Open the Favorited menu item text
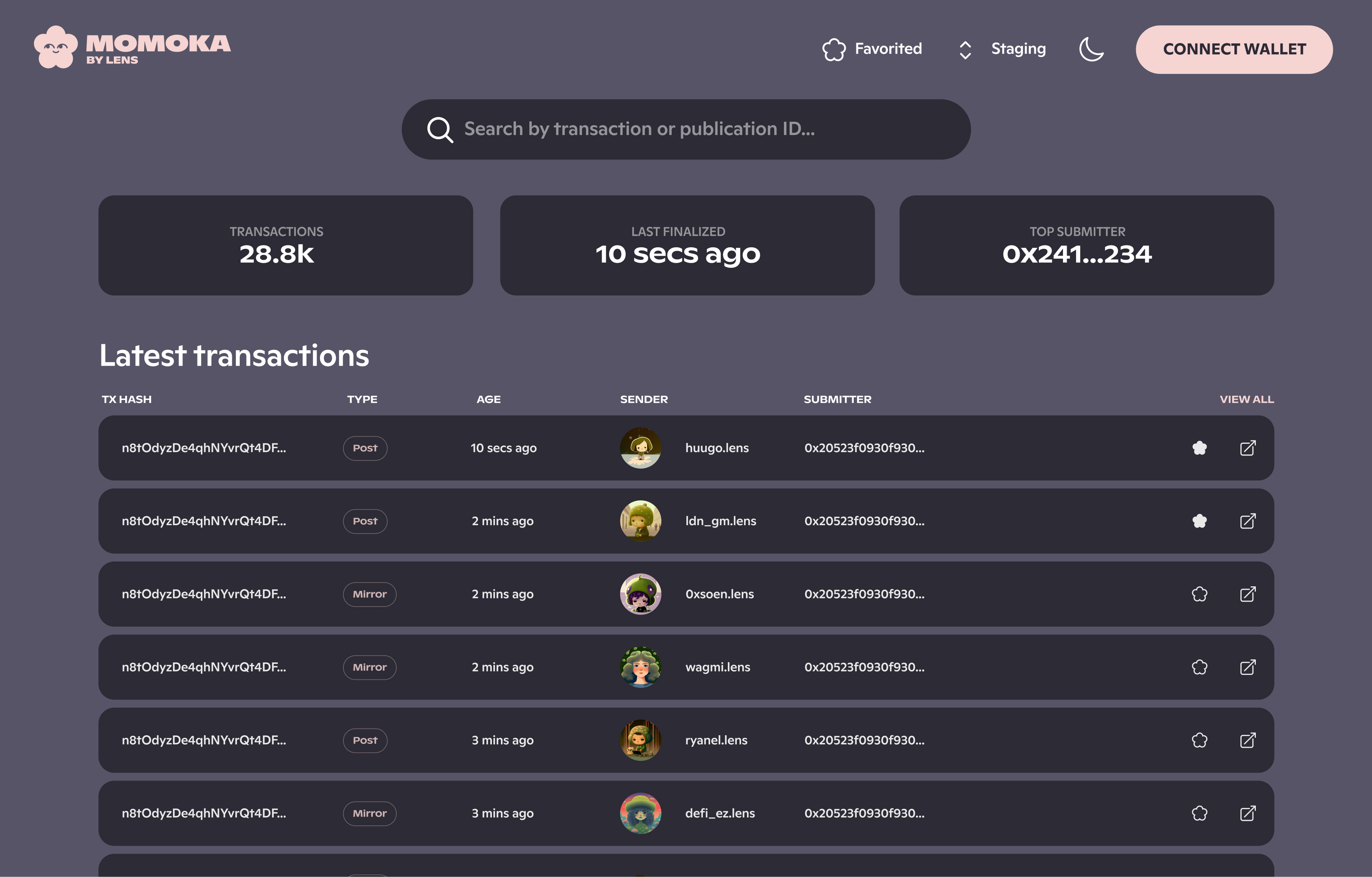 (888, 49)
